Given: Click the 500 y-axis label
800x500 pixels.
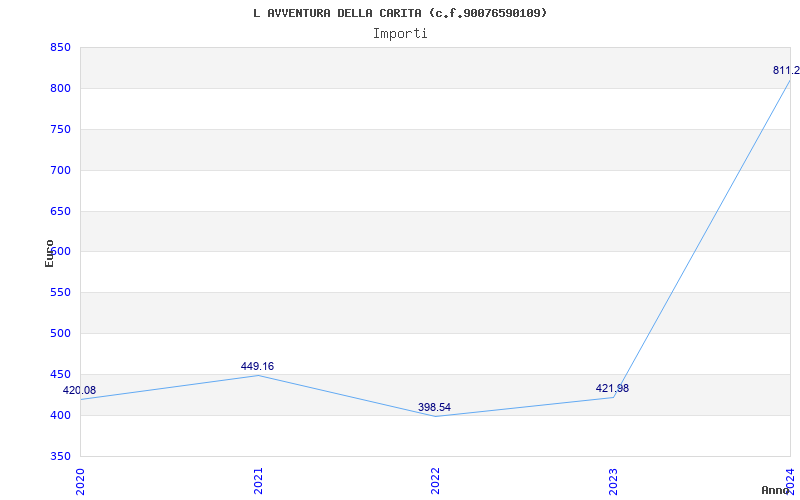Looking at the screenshot, I should tap(60, 333).
